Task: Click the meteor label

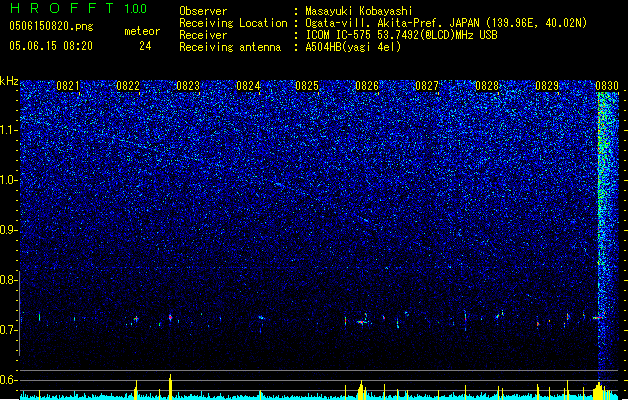Action: click(x=142, y=31)
